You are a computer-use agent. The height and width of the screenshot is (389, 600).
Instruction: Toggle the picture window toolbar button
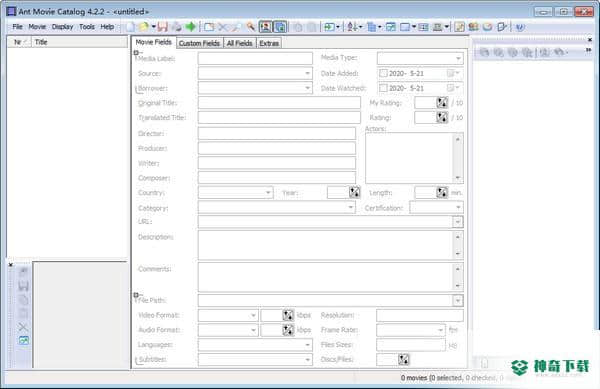click(x=265, y=27)
